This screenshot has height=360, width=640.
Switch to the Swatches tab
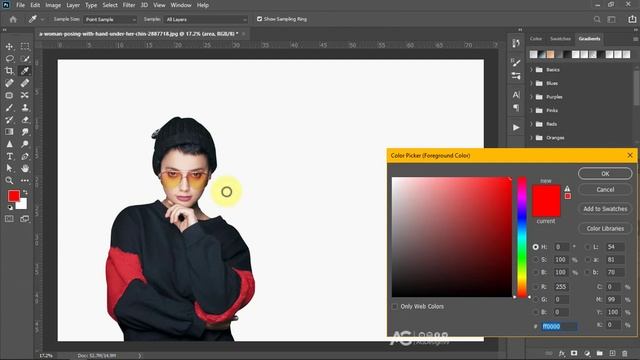(x=560, y=39)
